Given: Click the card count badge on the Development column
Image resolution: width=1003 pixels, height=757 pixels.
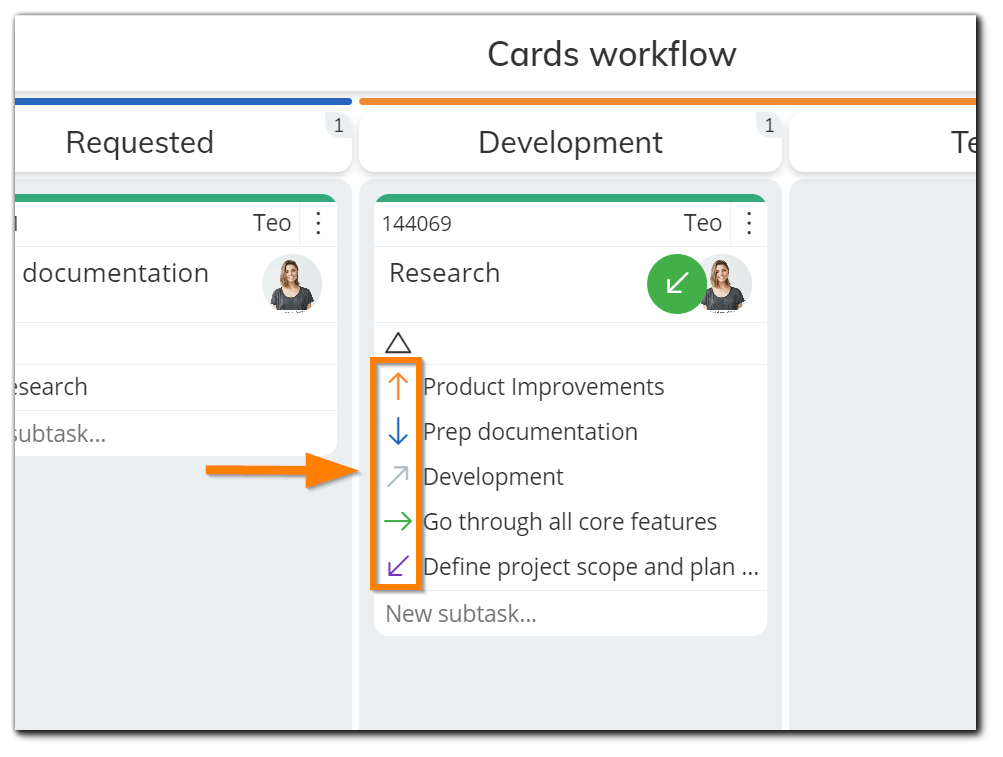Looking at the screenshot, I should tap(769, 125).
